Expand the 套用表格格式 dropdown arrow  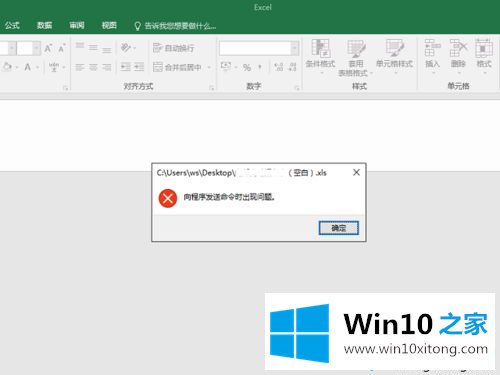(x=371, y=73)
